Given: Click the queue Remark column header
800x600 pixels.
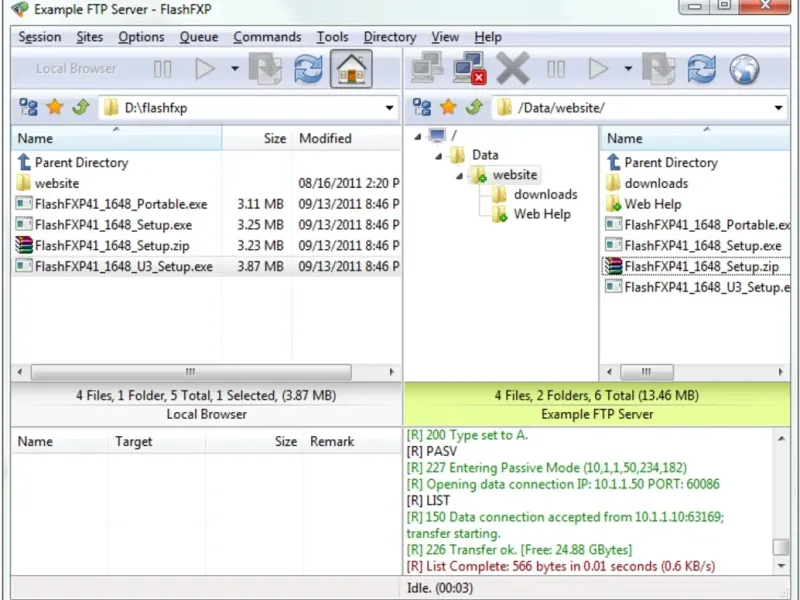Looking at the screenshot, I should point(352,441).
